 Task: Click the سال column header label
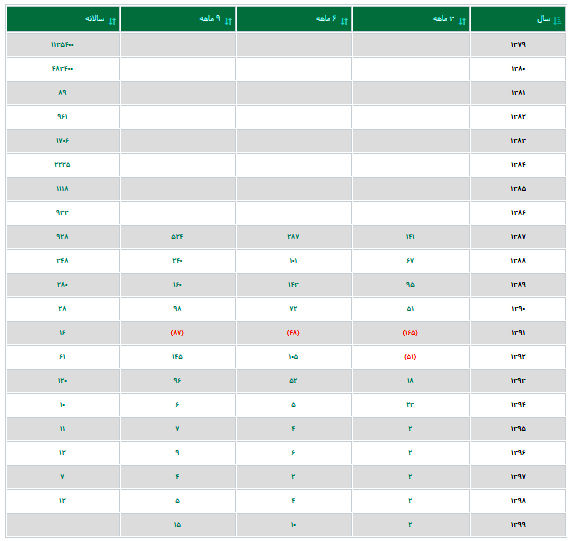pos(544,19)
